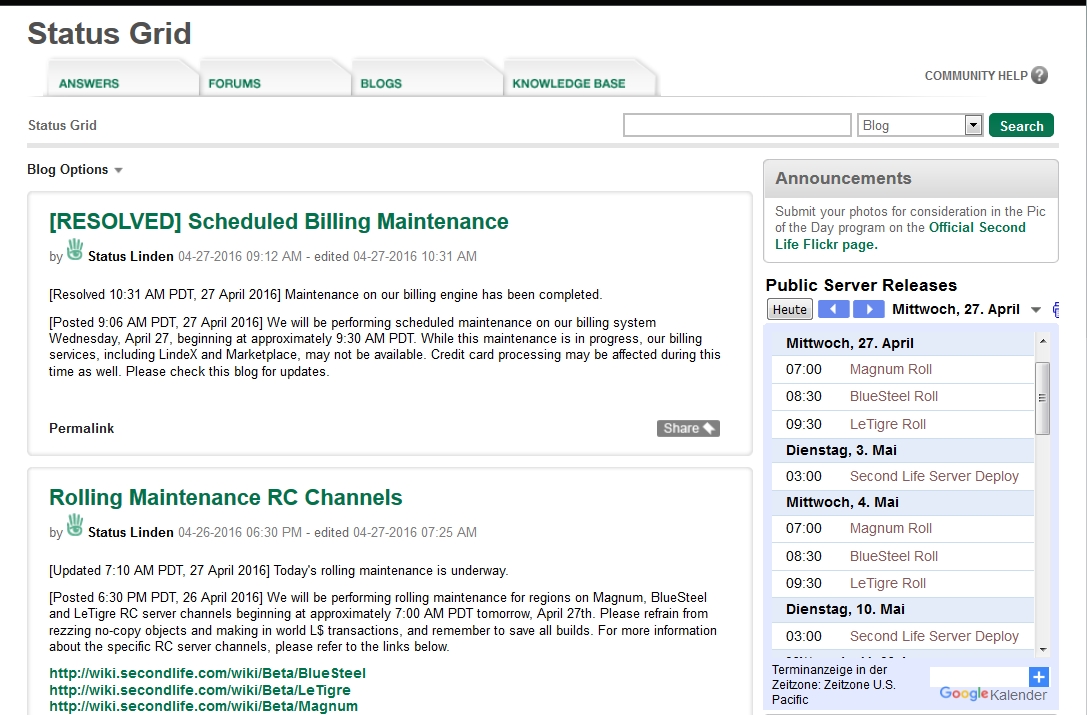This screenshot has height=715, width=1087.
Task: Click the calendar agenda scrollbar thumb
Action: coord(1042,398)
